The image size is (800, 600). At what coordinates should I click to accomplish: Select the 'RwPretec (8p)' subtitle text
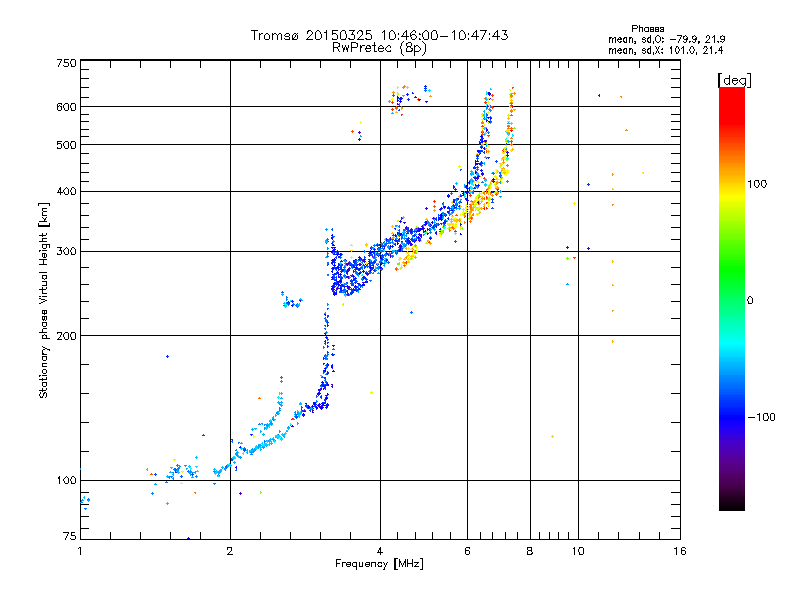379,48
